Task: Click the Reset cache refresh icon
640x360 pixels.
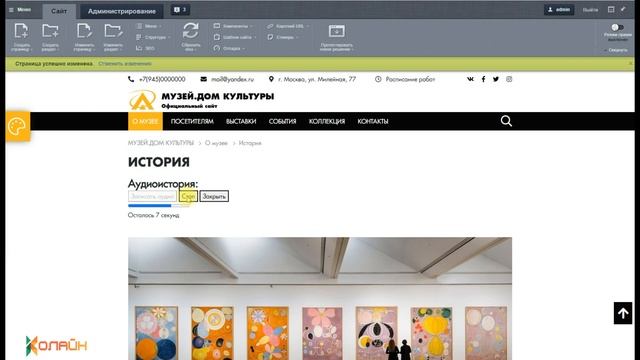Action: tap(191, 31)
